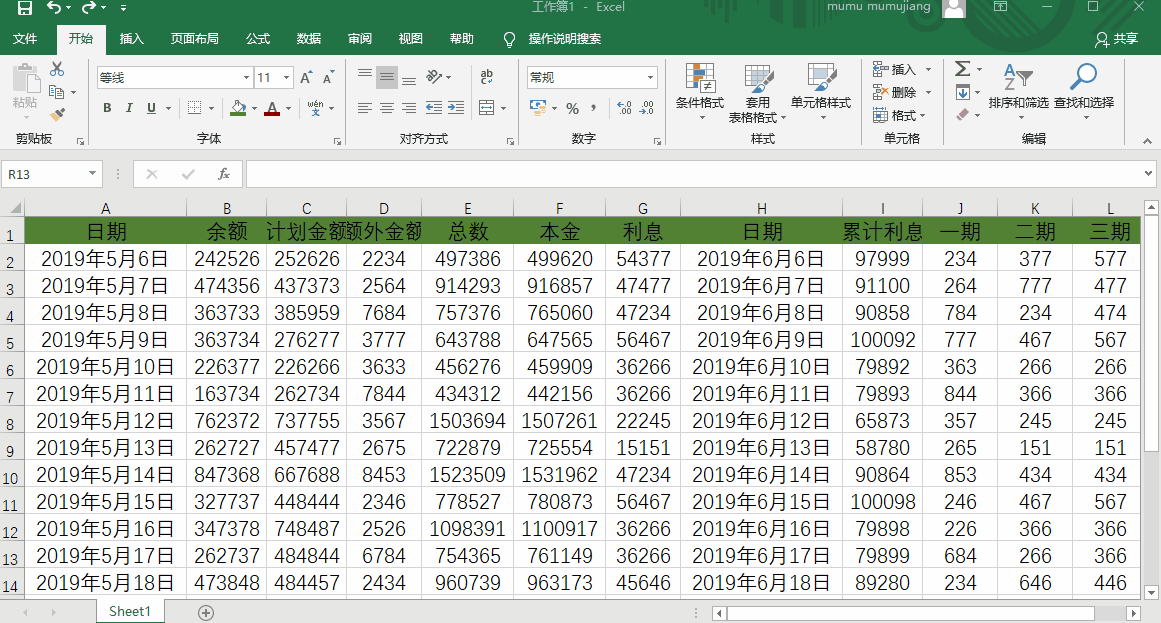Screen dimensions: 1161x623
Task: Switch to the 插入 ribbon tab
Action: pyautogui.click(x=131, y=39)
